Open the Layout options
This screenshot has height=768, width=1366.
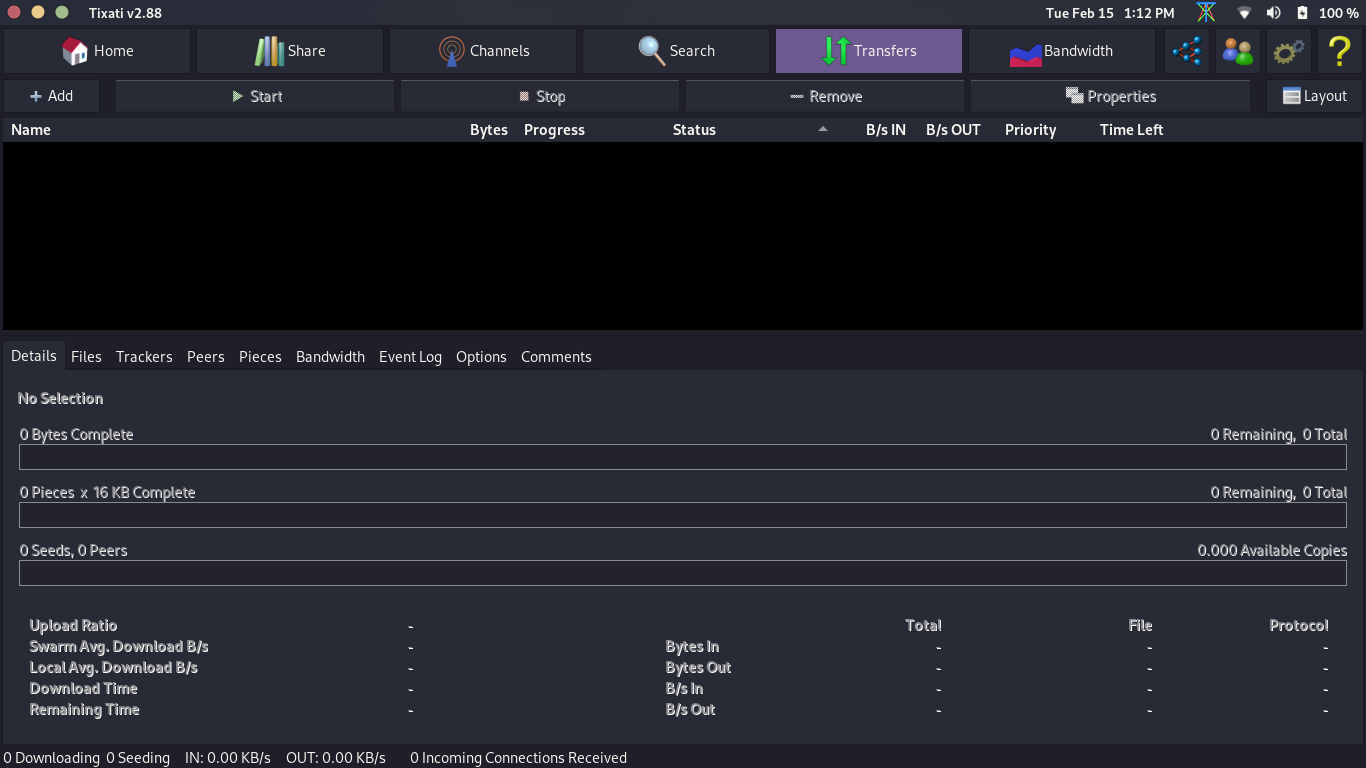pos(1314,95)
